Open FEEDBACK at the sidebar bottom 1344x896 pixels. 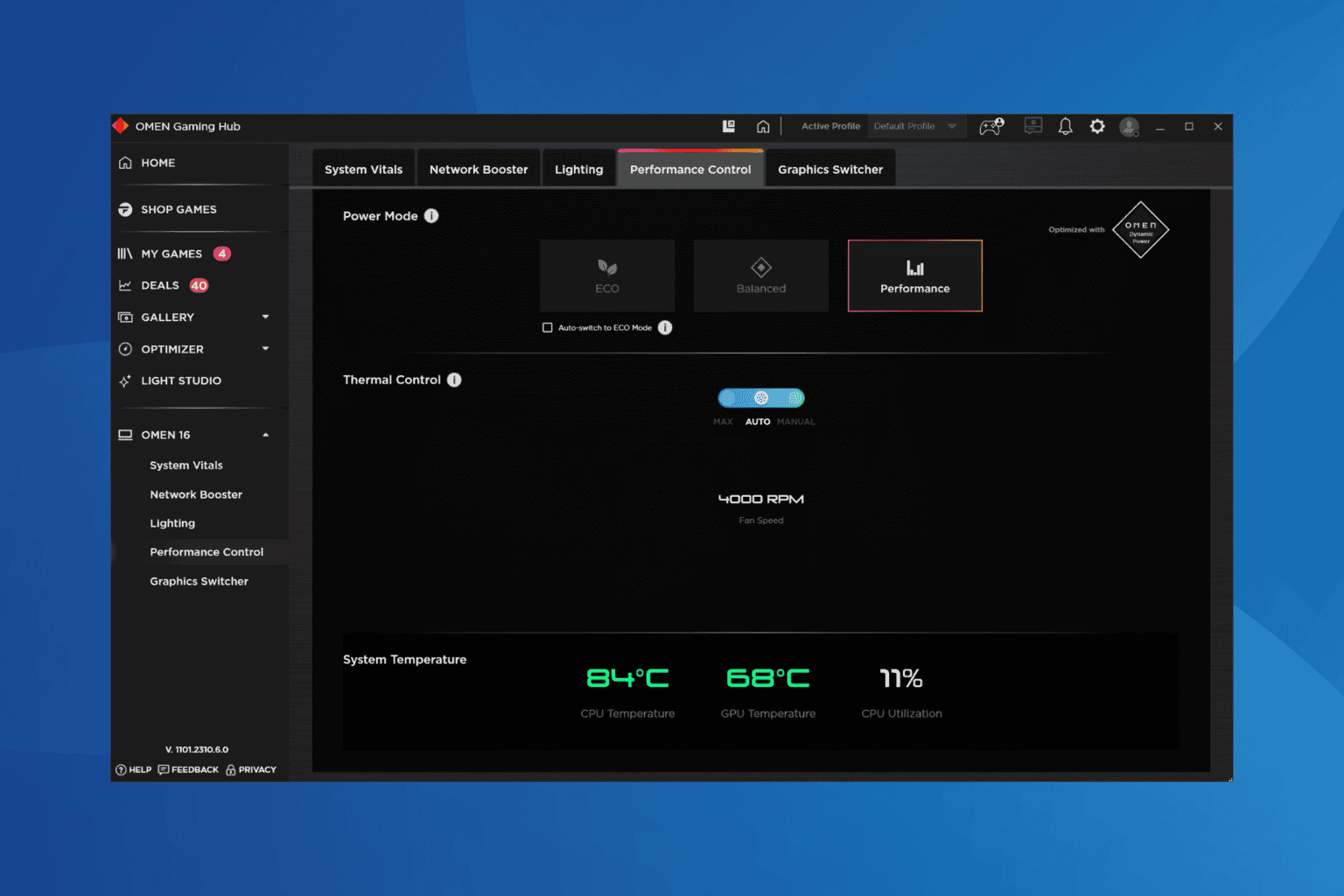coord(188,770)
